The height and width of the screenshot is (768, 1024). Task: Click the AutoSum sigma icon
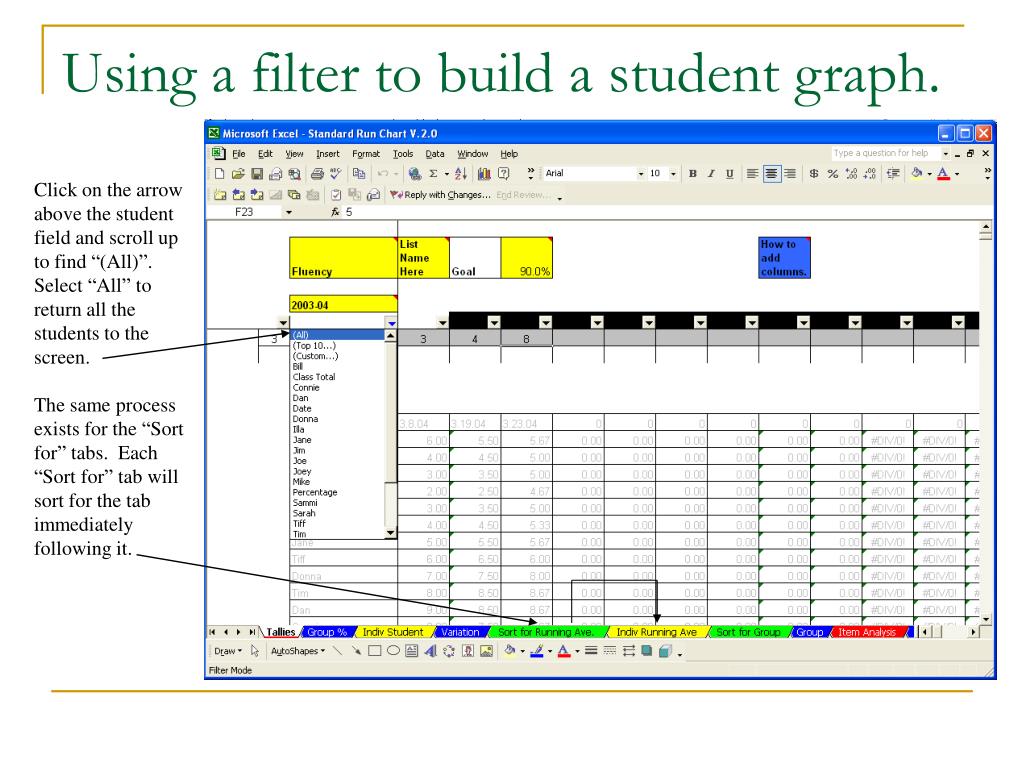(x=433, y=174)
